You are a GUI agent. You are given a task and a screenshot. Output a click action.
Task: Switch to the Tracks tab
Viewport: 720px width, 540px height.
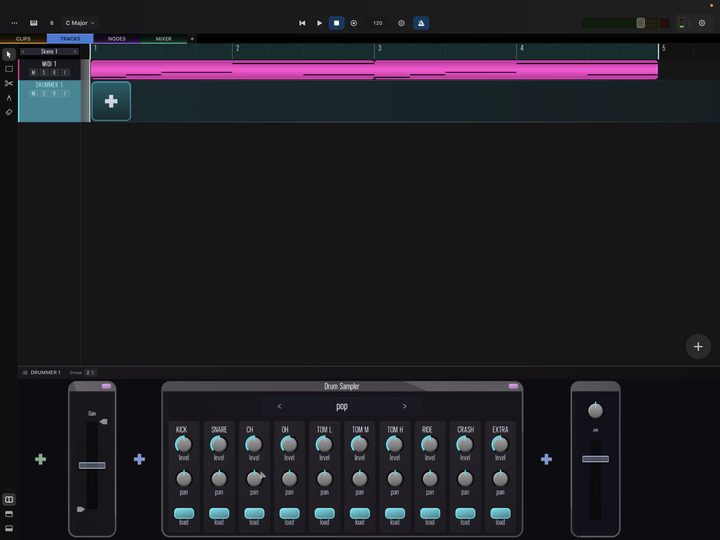click(70, 39)
